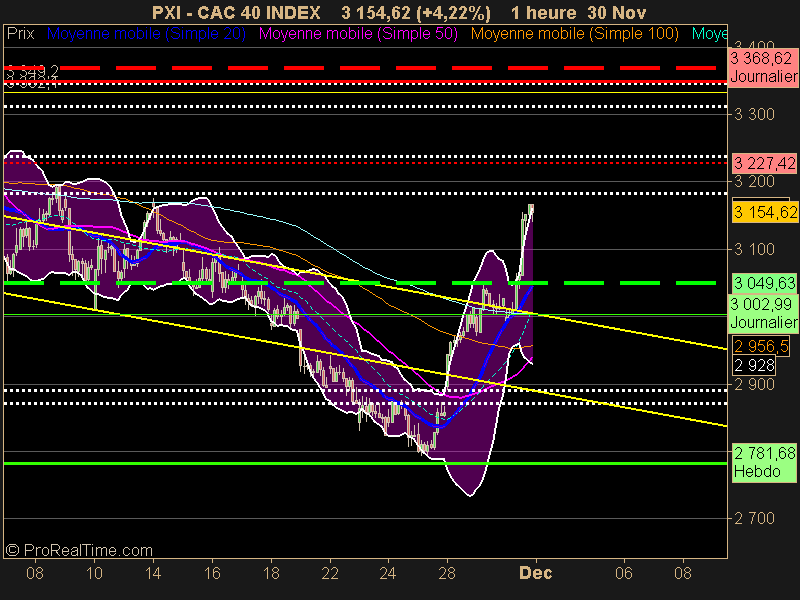Select the date '30 Nov' in title

616,12
